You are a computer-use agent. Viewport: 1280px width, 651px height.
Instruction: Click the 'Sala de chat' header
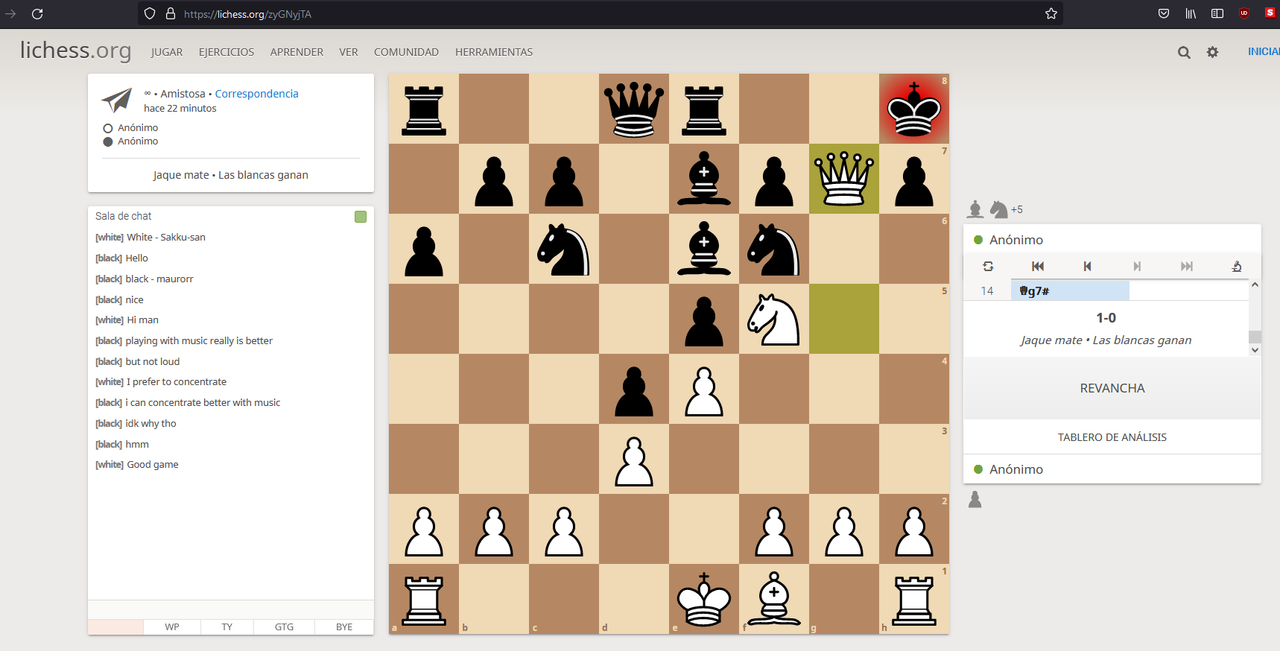pyautogui.click(x=123, y=216)
